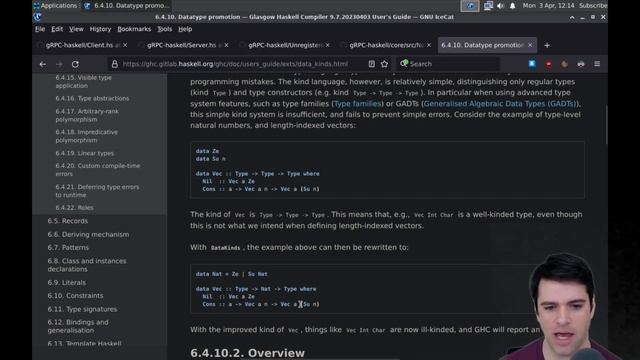Open the browser hamburger menu
Viewport: 640px width, 360px height.
[597, 64]
